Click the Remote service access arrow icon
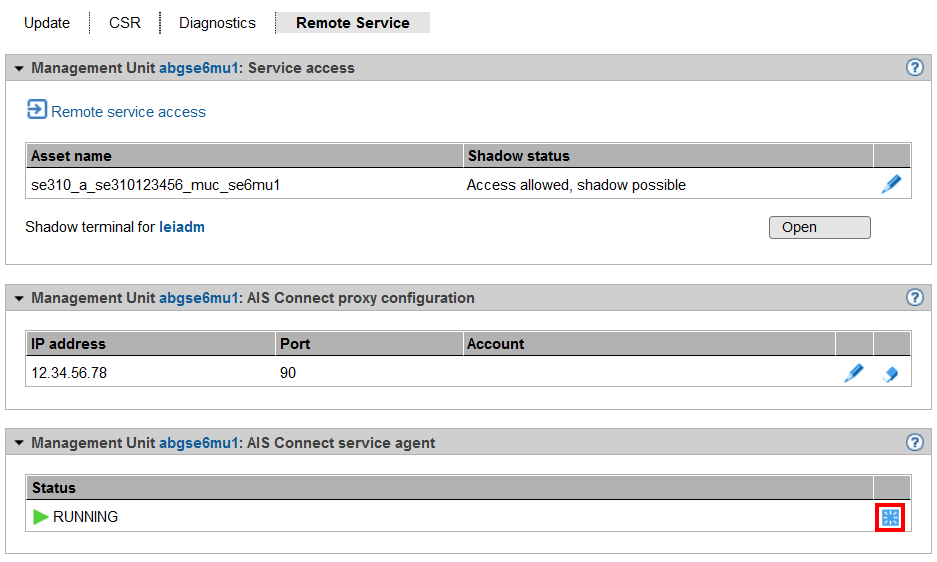 coord(37,110)
